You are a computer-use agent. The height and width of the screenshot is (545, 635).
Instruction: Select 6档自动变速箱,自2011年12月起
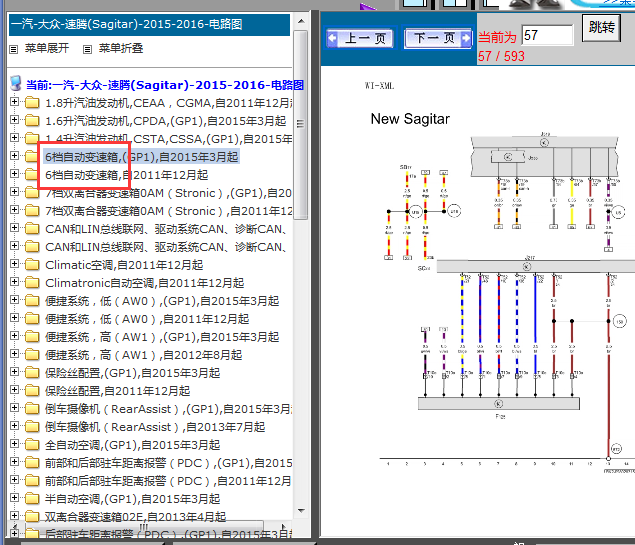coord(126,175)
